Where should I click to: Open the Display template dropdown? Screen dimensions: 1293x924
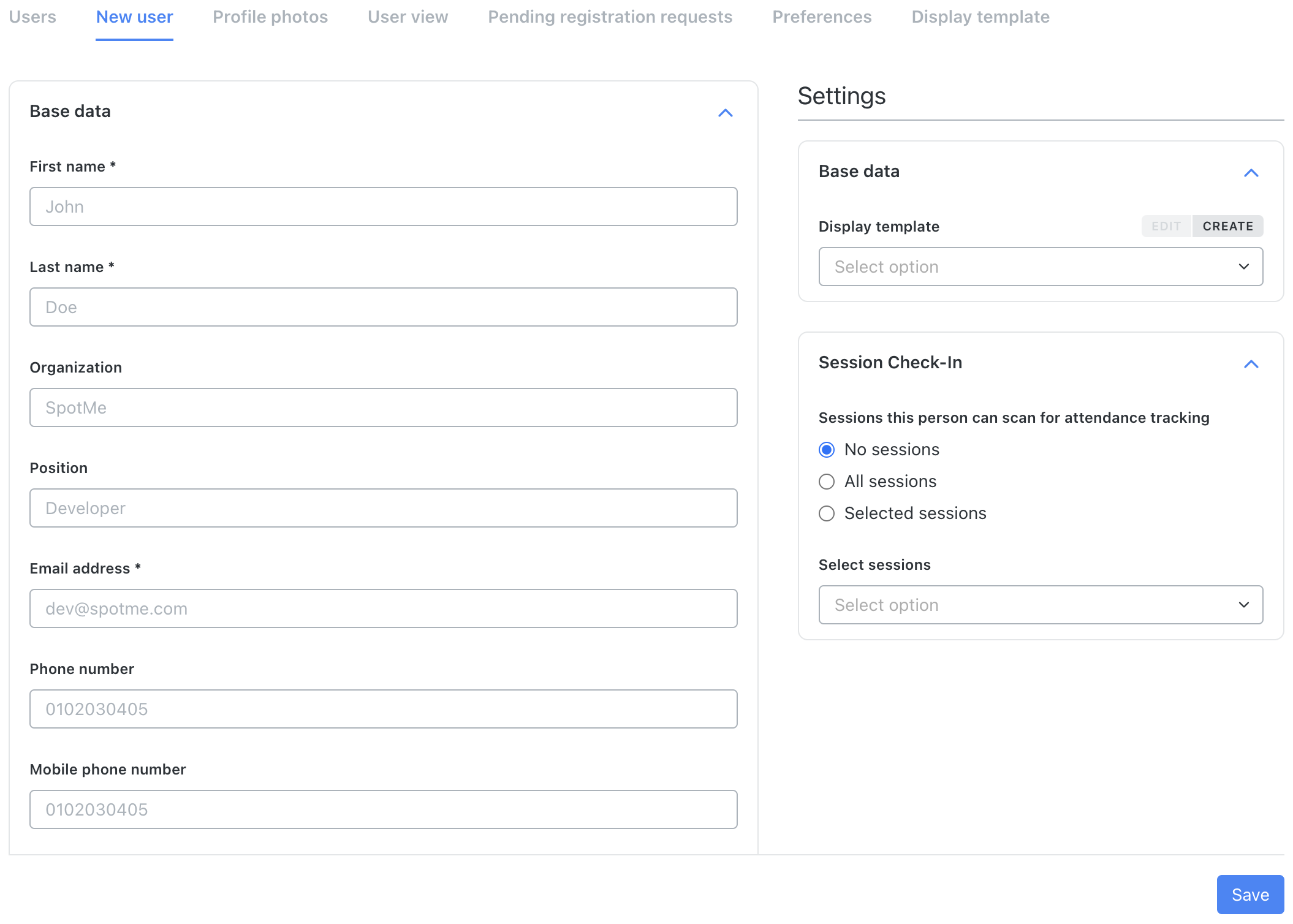pos(1041,267)
